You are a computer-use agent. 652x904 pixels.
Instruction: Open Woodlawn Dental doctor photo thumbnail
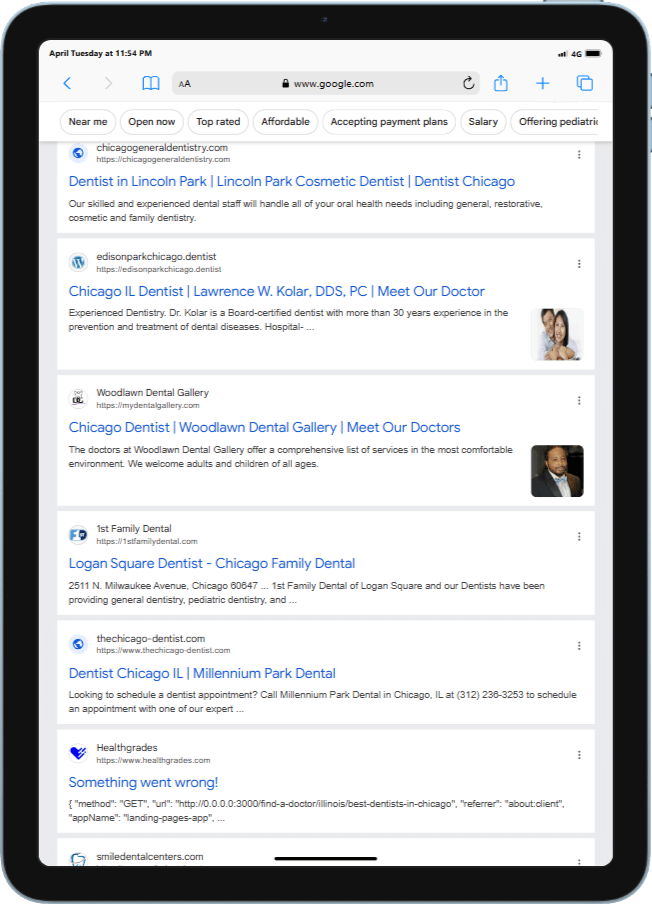pyautogui.click(x=557, y=471)
